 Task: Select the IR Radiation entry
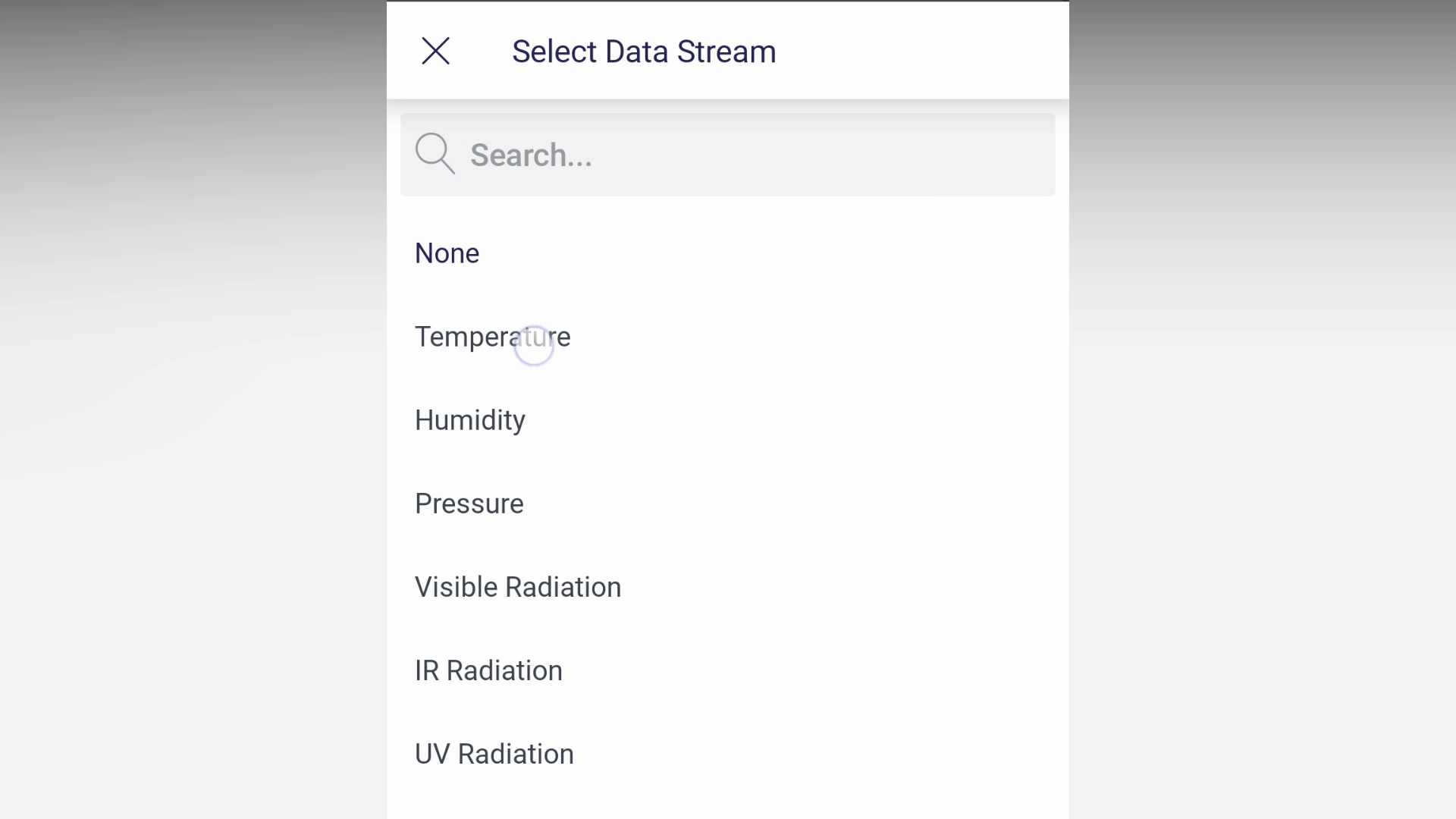(488, 670)
